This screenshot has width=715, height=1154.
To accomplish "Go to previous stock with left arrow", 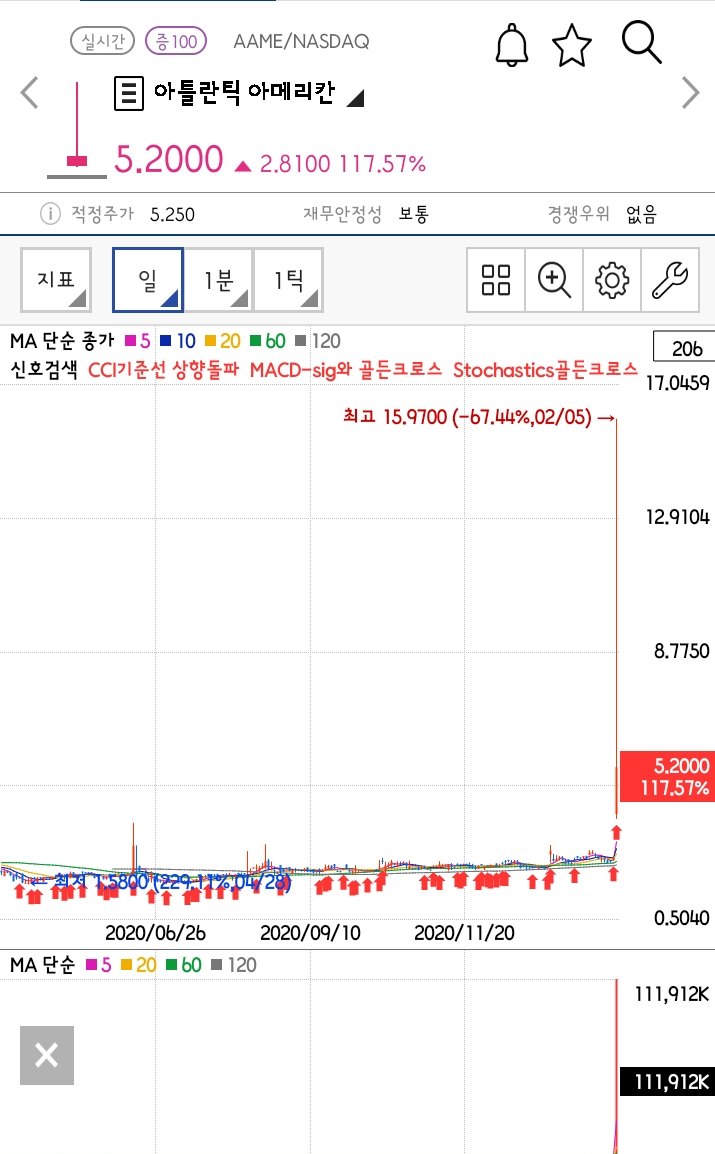I will [29, 93].
